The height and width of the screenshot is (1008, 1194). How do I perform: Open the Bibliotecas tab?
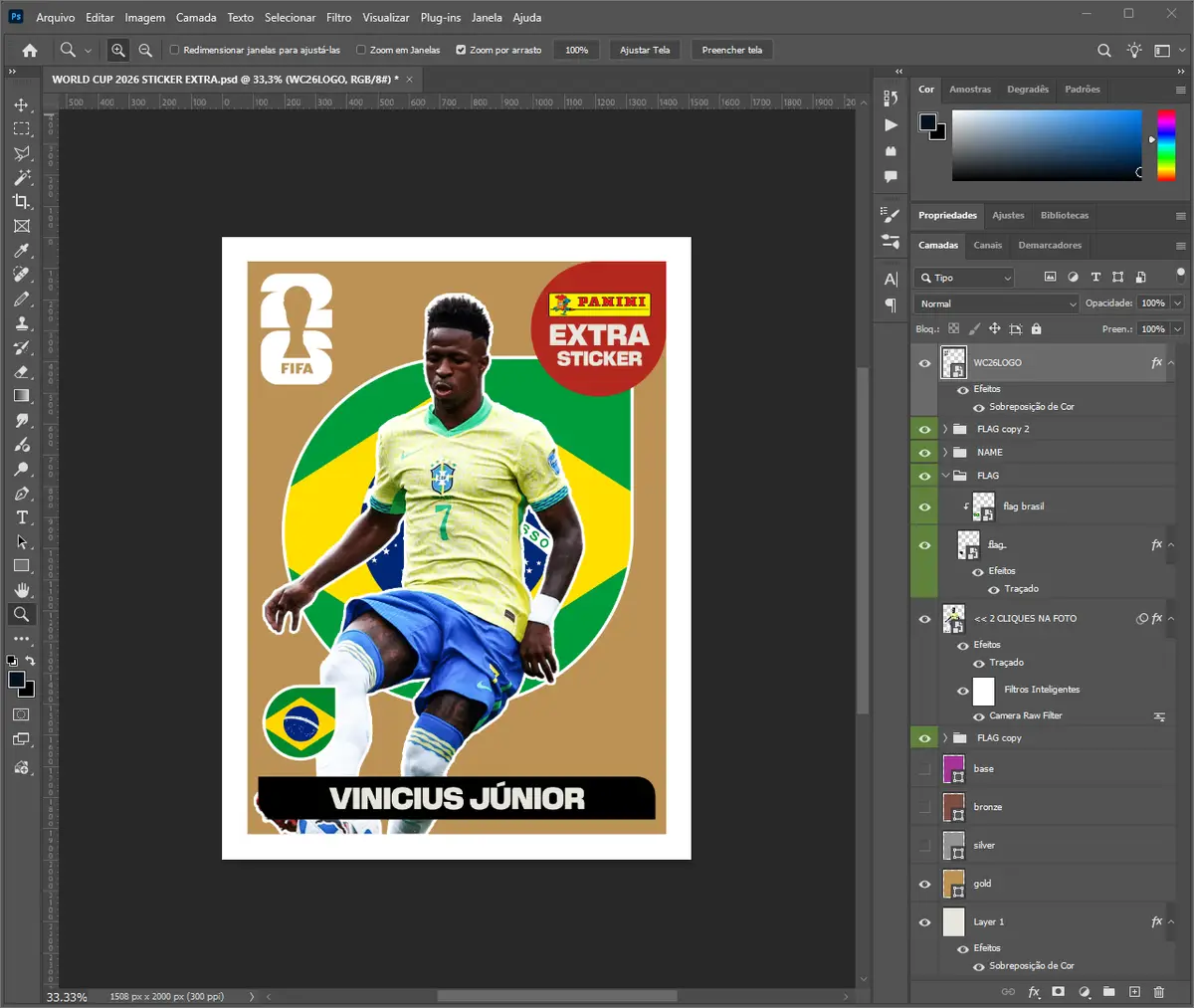click(1065, 216)
